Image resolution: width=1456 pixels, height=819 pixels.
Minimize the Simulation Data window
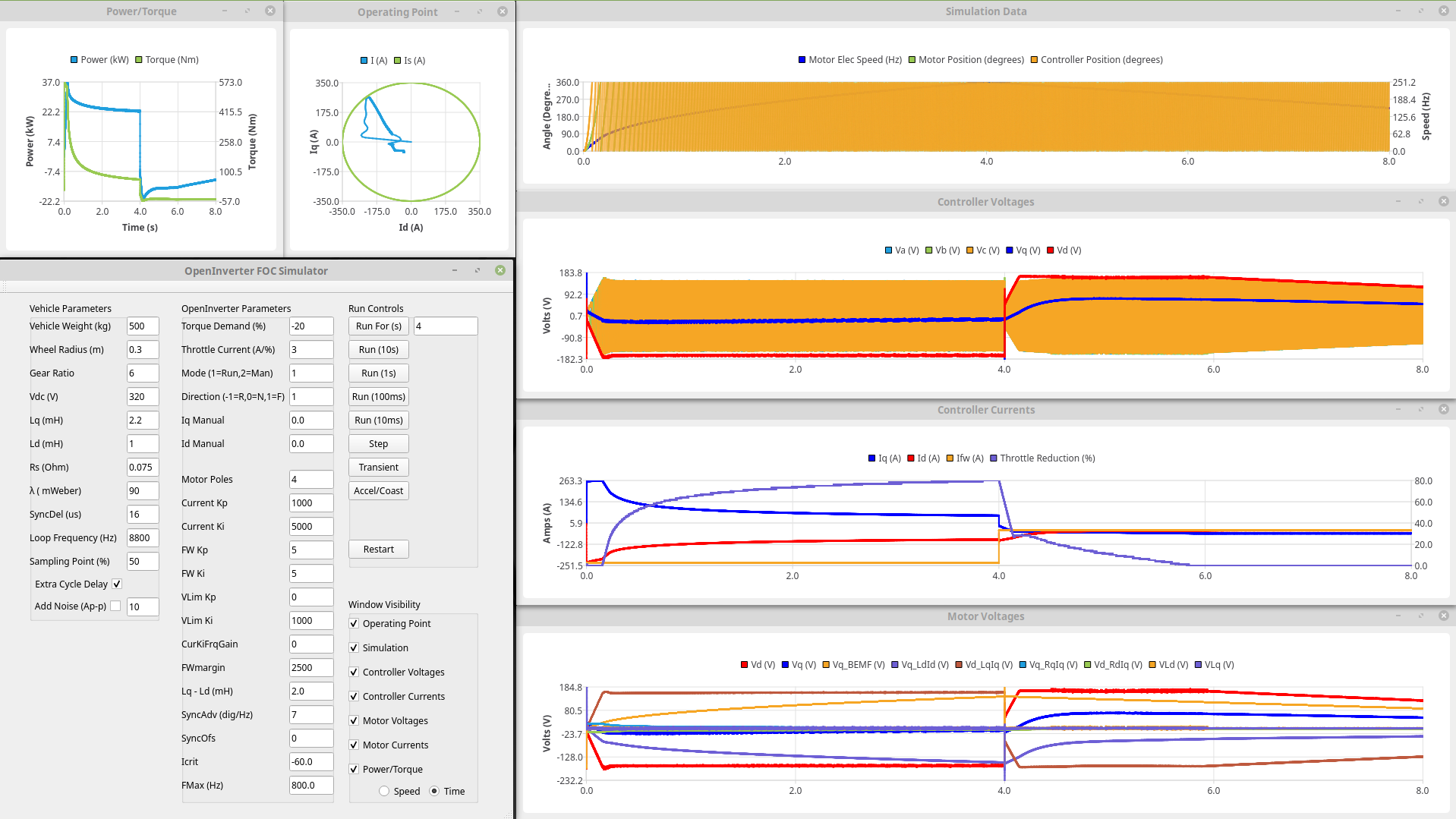click(x=1398, y=11)
